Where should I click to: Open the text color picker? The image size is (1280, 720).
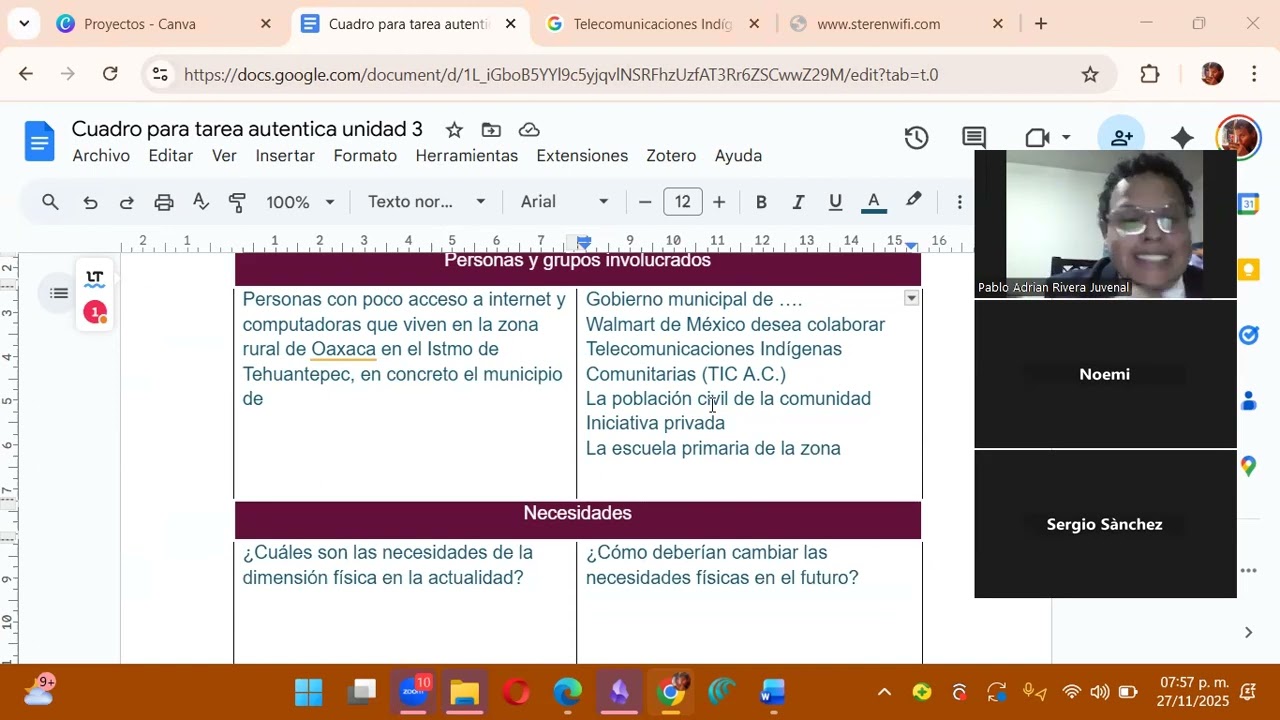[x=873, y=202]
